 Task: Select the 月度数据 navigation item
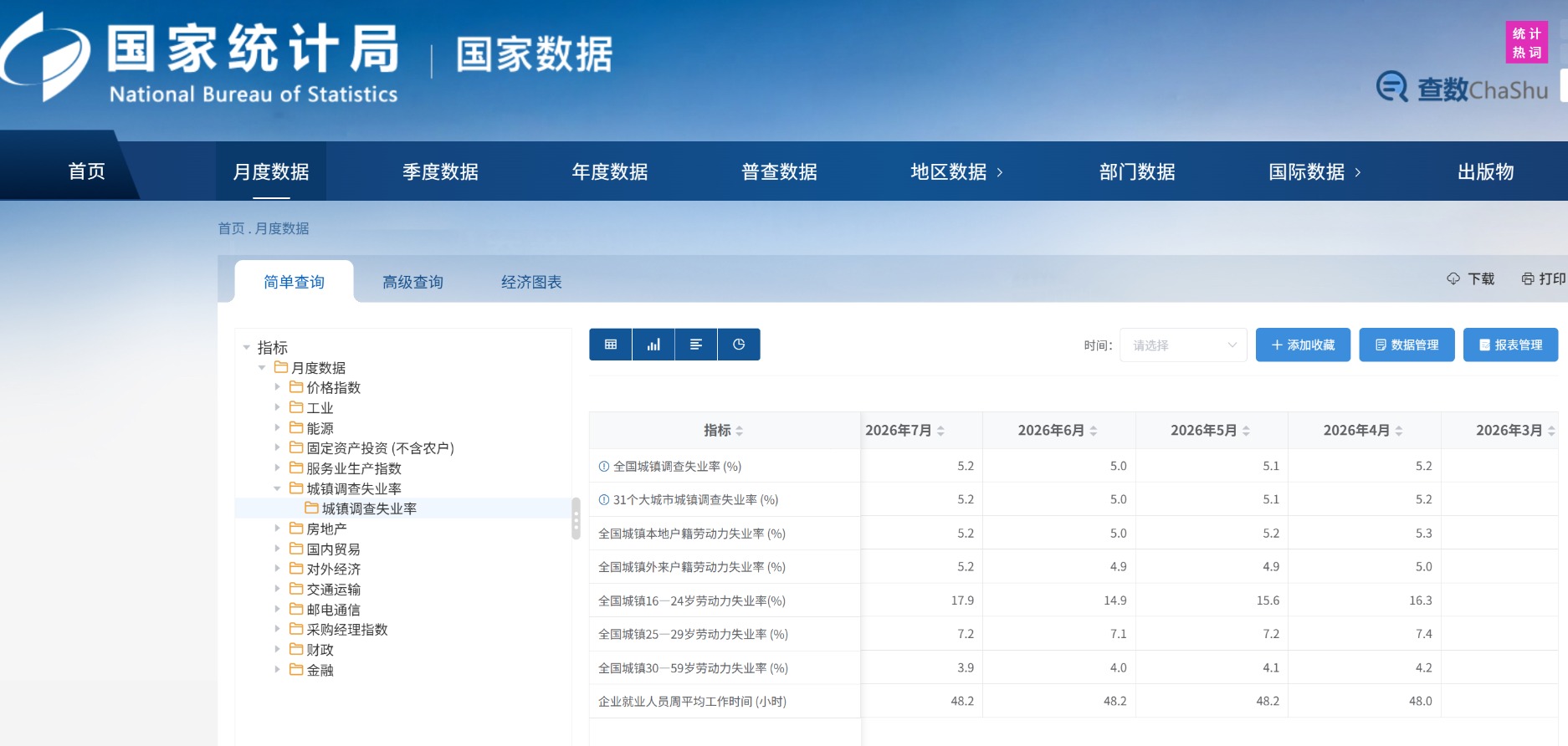271,171
